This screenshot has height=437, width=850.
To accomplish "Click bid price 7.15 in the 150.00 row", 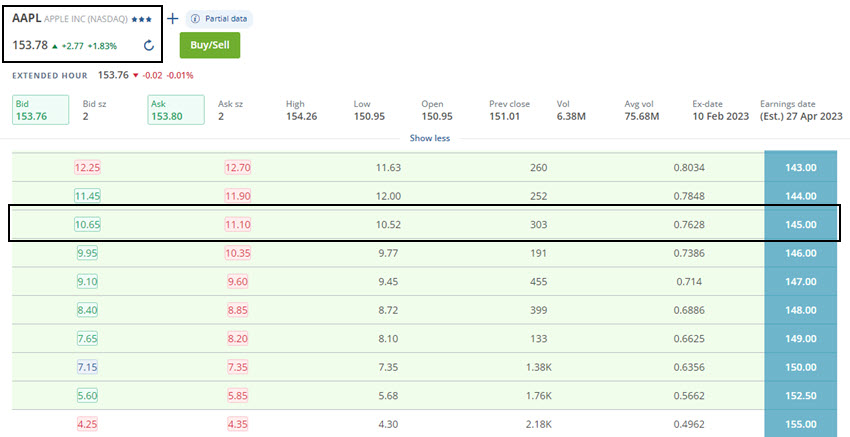I will 87,368.
